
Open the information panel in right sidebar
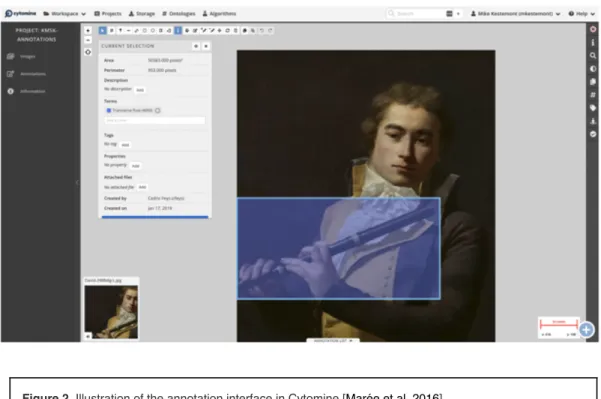click(593, 43)
